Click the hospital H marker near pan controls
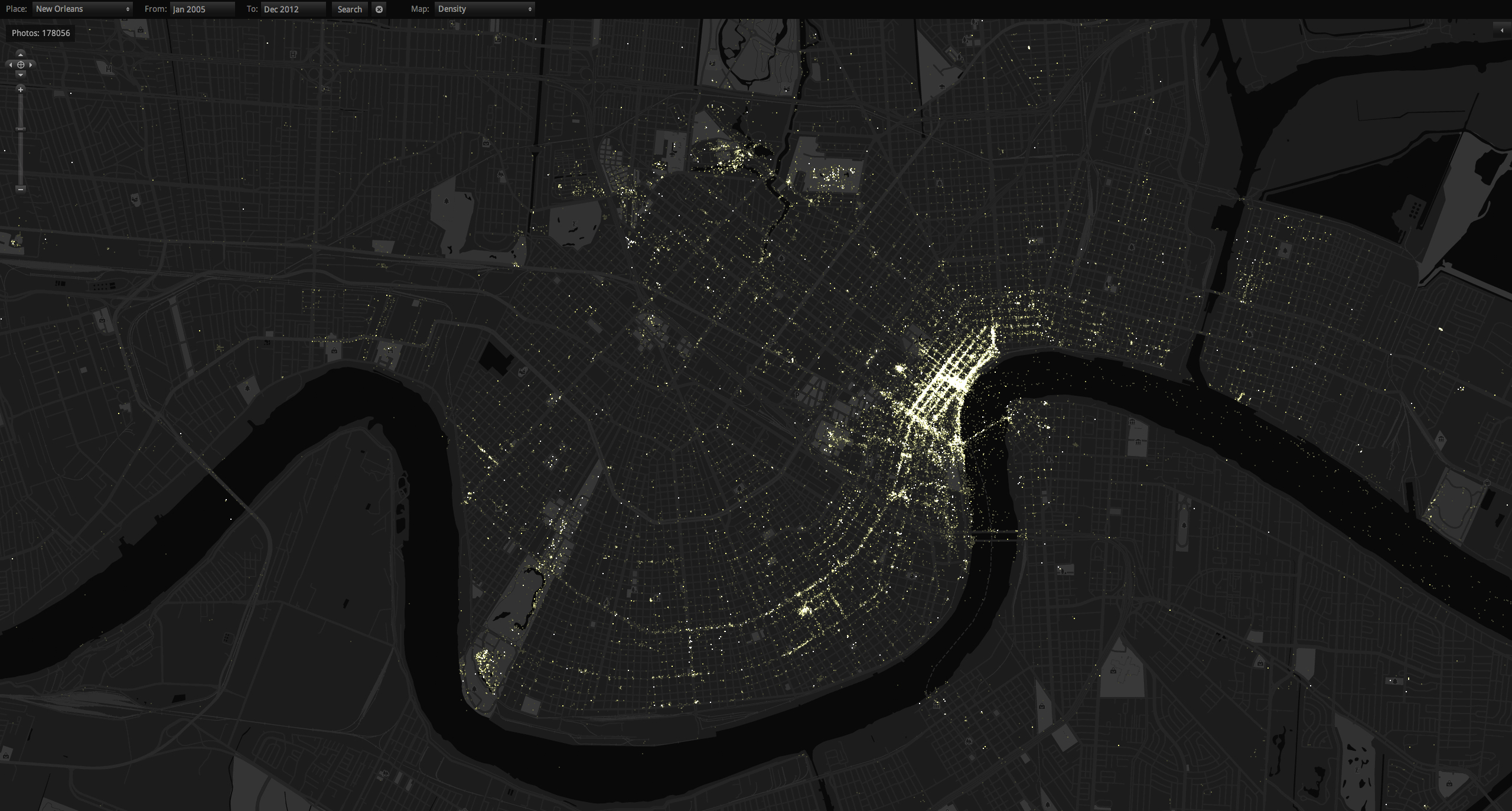This screenshot has width=1512, height=811. [109, 69]
